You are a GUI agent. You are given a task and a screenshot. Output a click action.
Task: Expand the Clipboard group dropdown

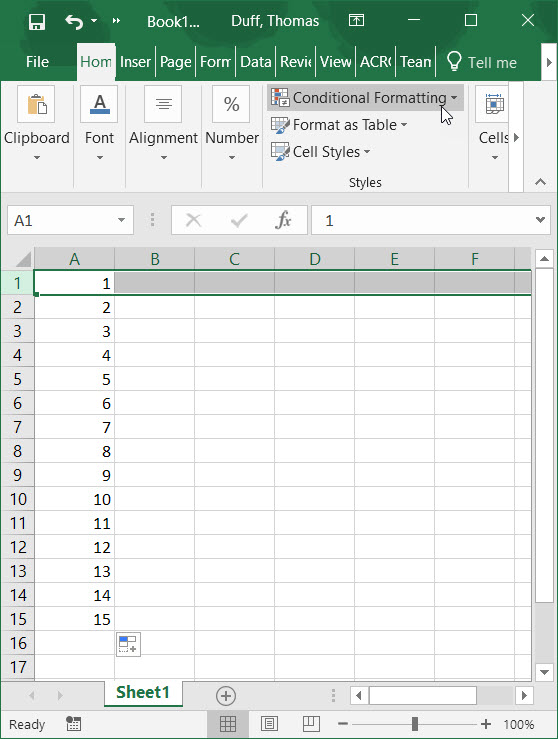[x=37, y=157]
